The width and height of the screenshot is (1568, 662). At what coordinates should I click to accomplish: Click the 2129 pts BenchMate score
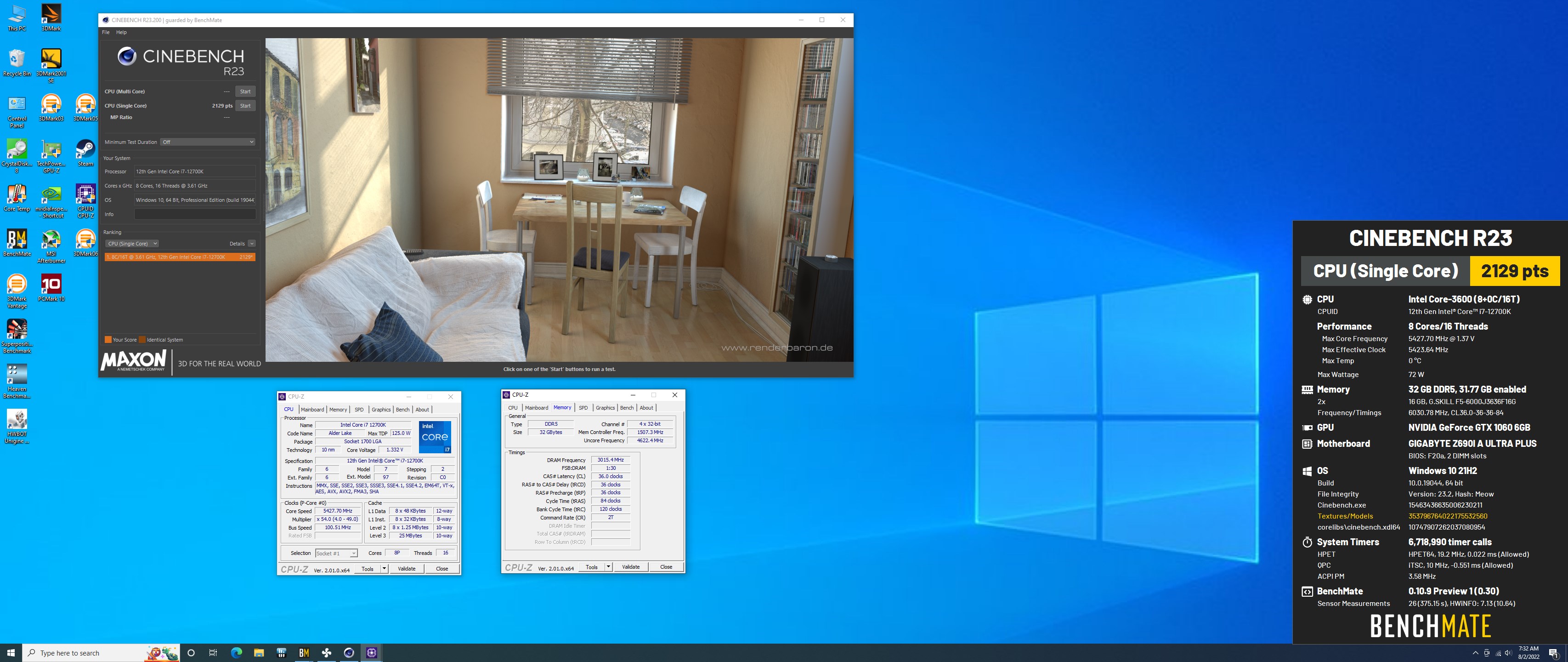pyautogui.click(x=1514, y=271)
